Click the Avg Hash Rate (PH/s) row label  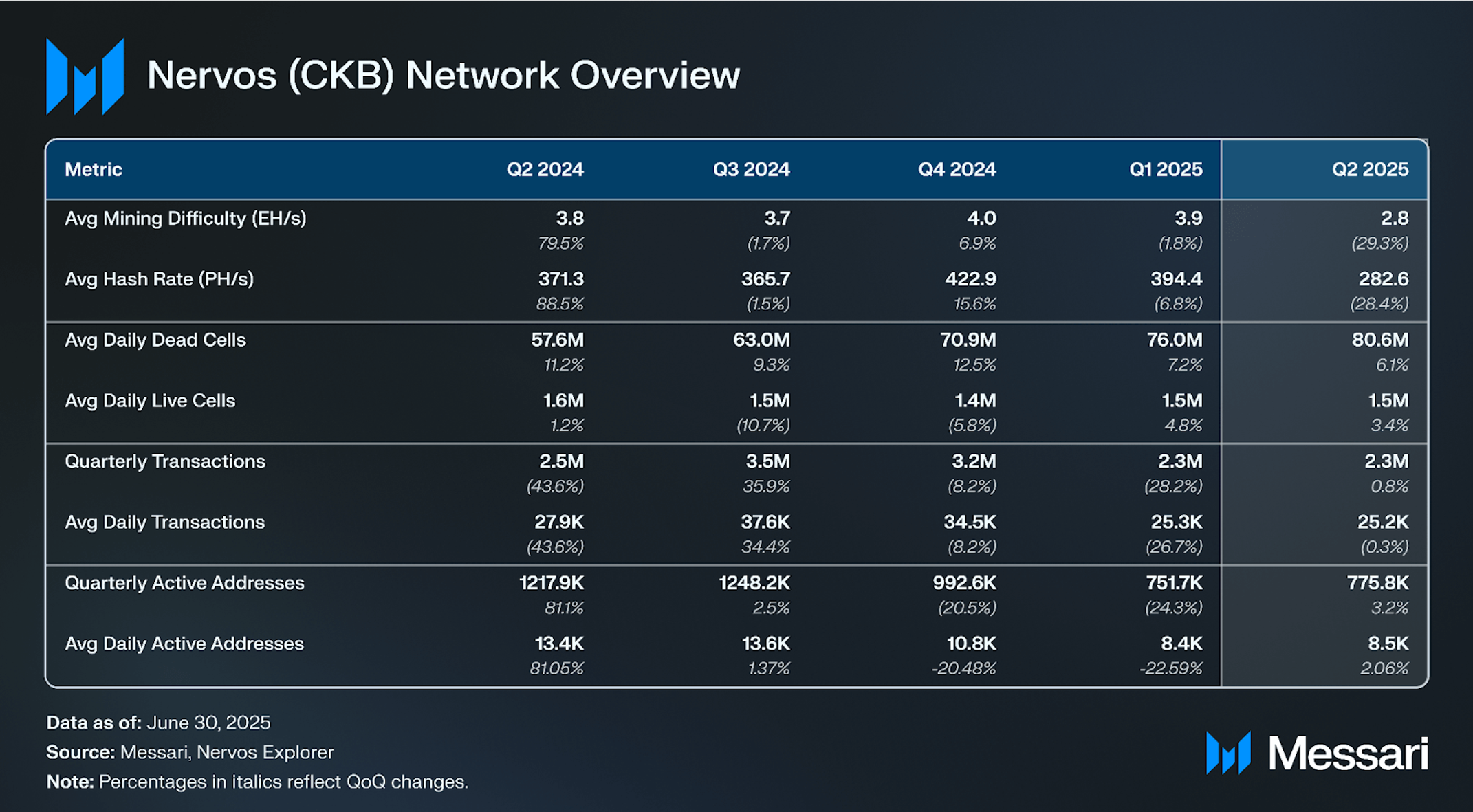point(160,279)
